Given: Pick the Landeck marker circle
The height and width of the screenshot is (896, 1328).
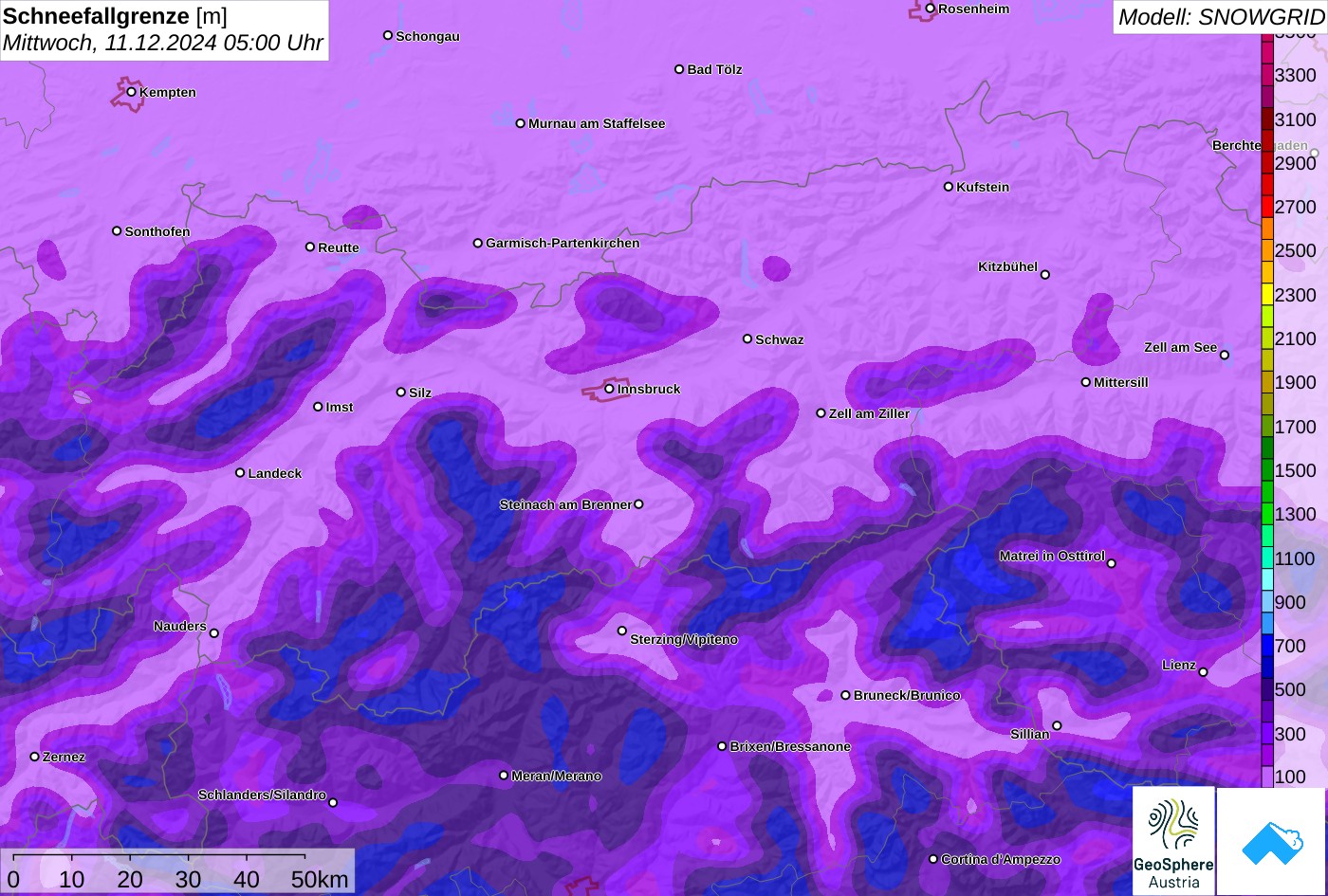Looking at the screenshot, I should click(x=240, y=473).
